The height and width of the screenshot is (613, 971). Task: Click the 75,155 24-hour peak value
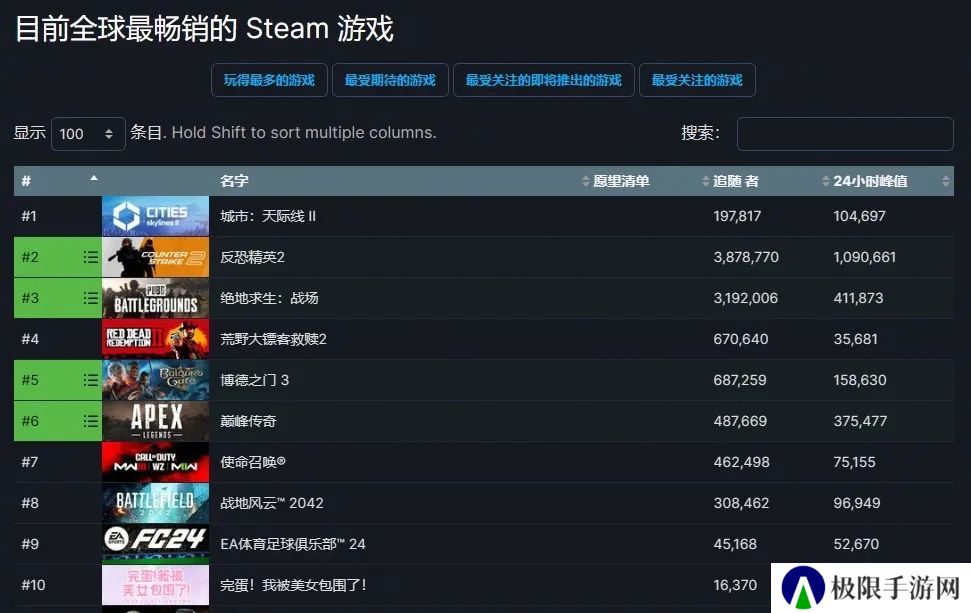click(855, 462)
